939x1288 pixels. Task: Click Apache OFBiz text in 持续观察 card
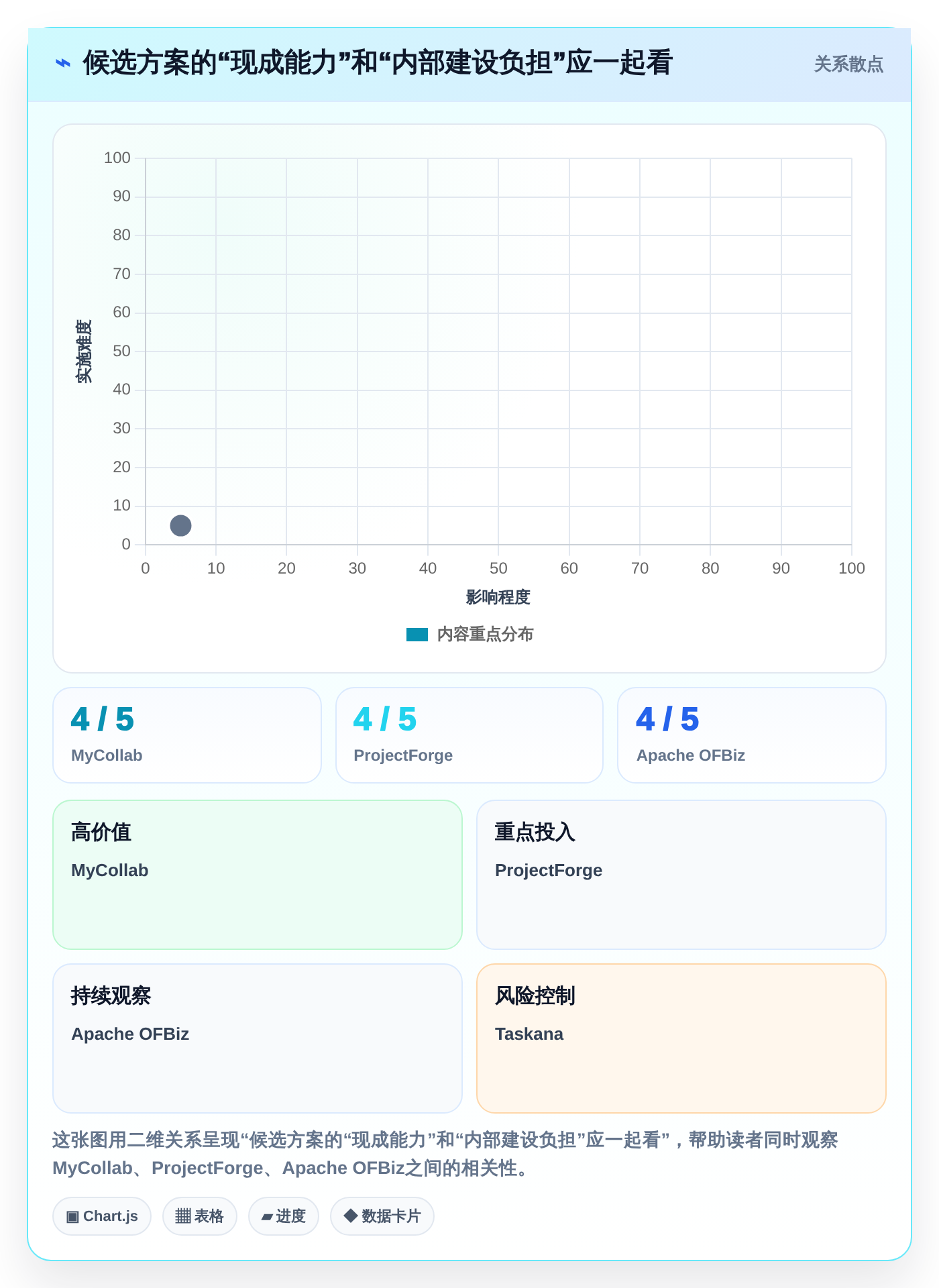(130, 1034)
